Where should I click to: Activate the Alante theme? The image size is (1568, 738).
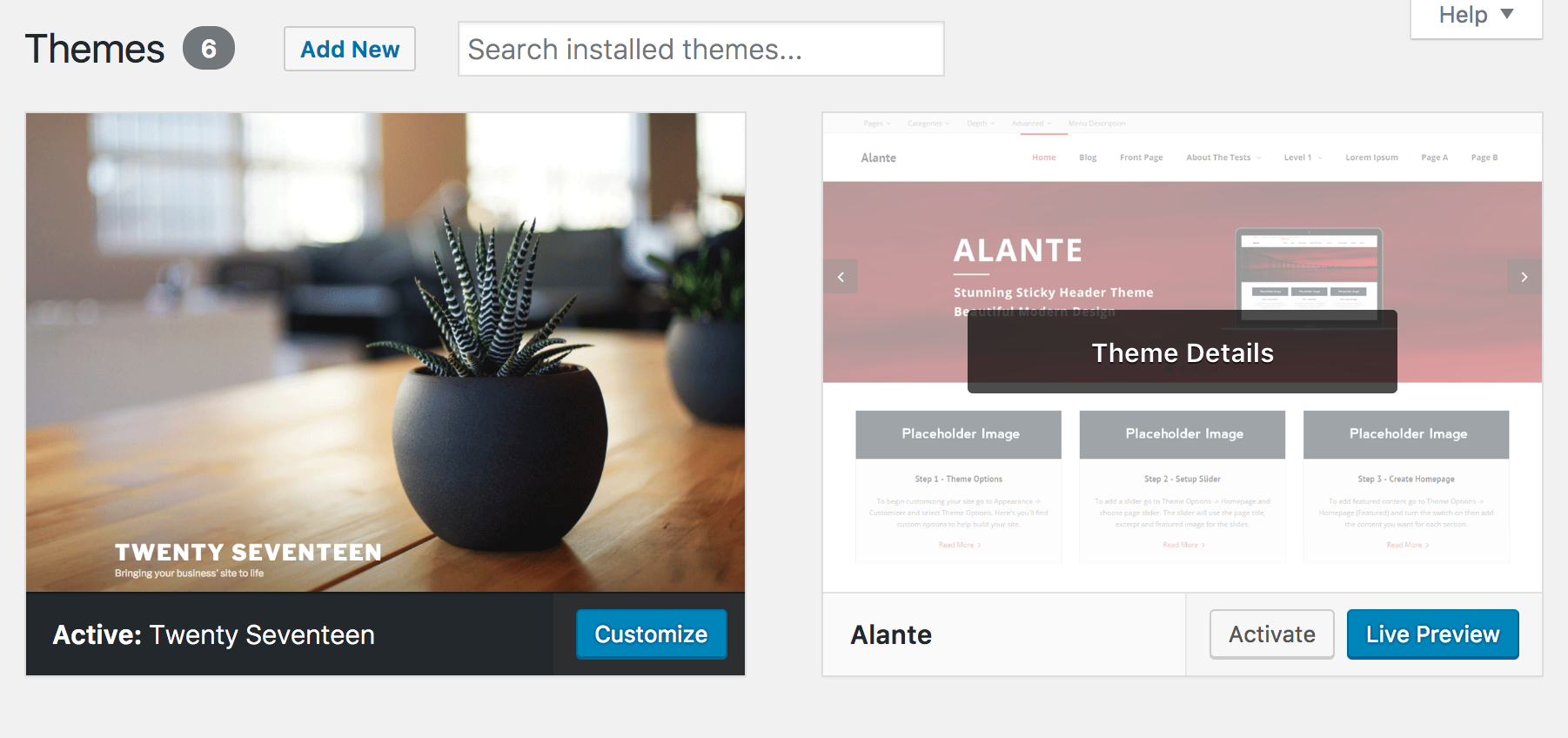tap(1271, 634)
